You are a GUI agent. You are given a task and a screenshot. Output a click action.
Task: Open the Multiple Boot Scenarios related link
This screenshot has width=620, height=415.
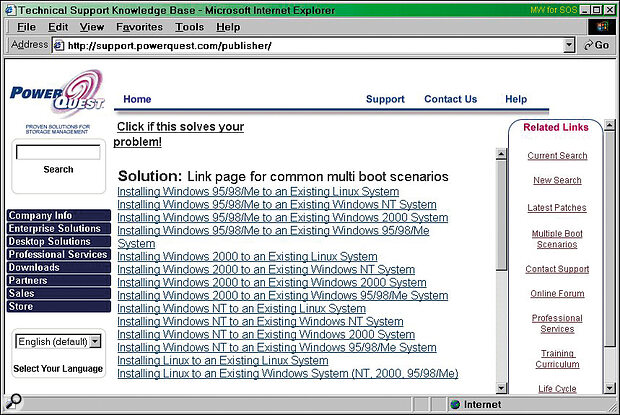pyautogui.click(x=557, y=239)
